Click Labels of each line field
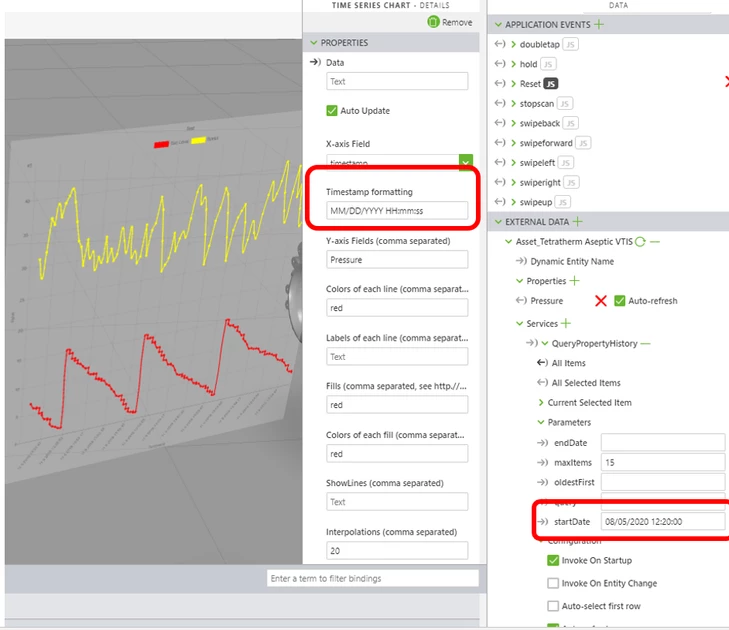This screenshot has height=630, width=729. (397, 356)
